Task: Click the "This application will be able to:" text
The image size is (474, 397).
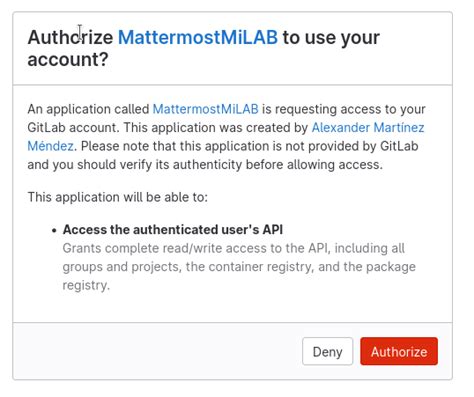Action: (x=118, y=197)
